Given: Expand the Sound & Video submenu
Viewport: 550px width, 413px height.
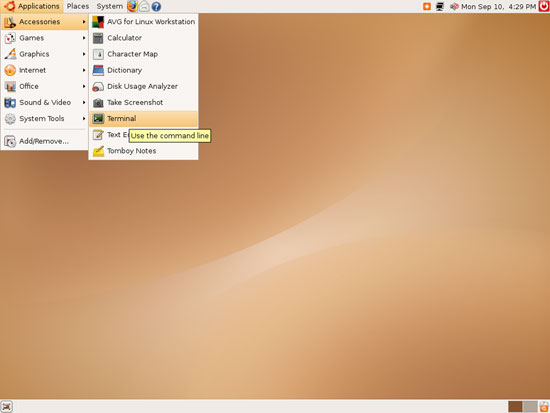Looking at the screenshot, I should [x=45, y=102].
